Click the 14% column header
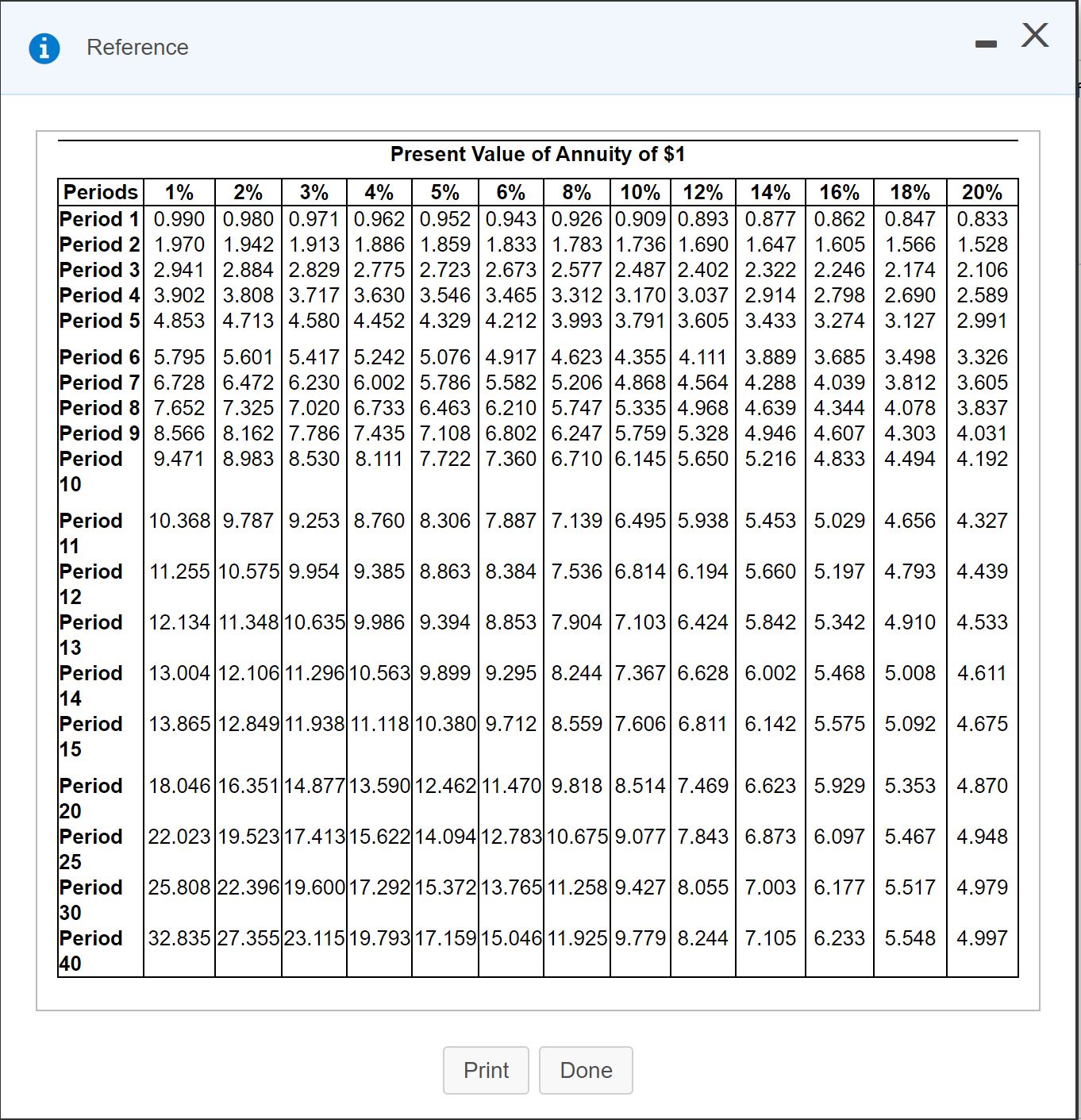1081x1120 pixels. 771,192
